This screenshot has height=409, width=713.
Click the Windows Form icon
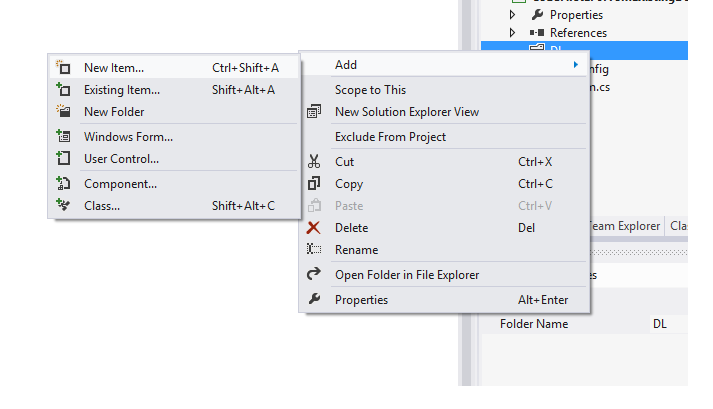pos(63,137)
